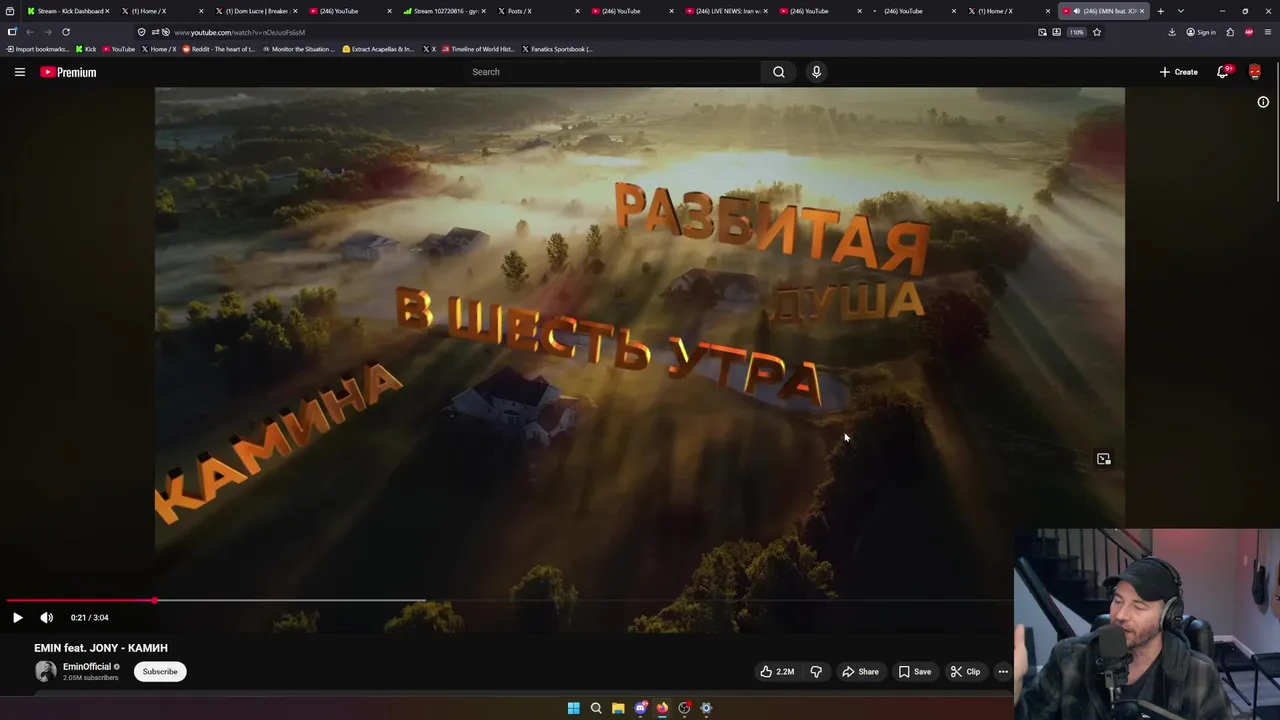Start voice search with microphone icon
1280x720 pixels.
816,72
